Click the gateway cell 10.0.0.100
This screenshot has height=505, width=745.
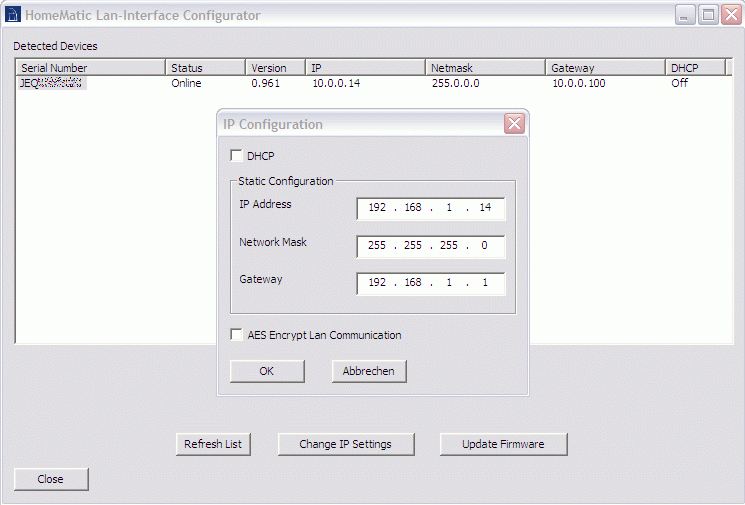(579, 83)
